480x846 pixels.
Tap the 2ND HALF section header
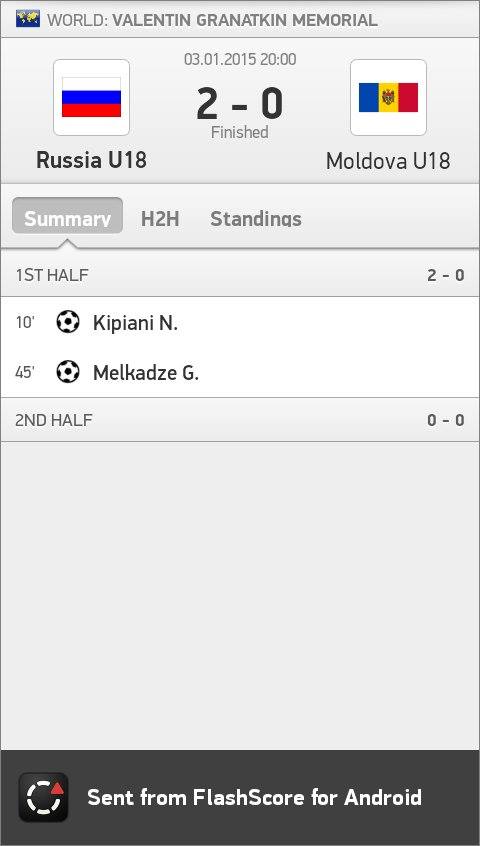tap(240, 420)
